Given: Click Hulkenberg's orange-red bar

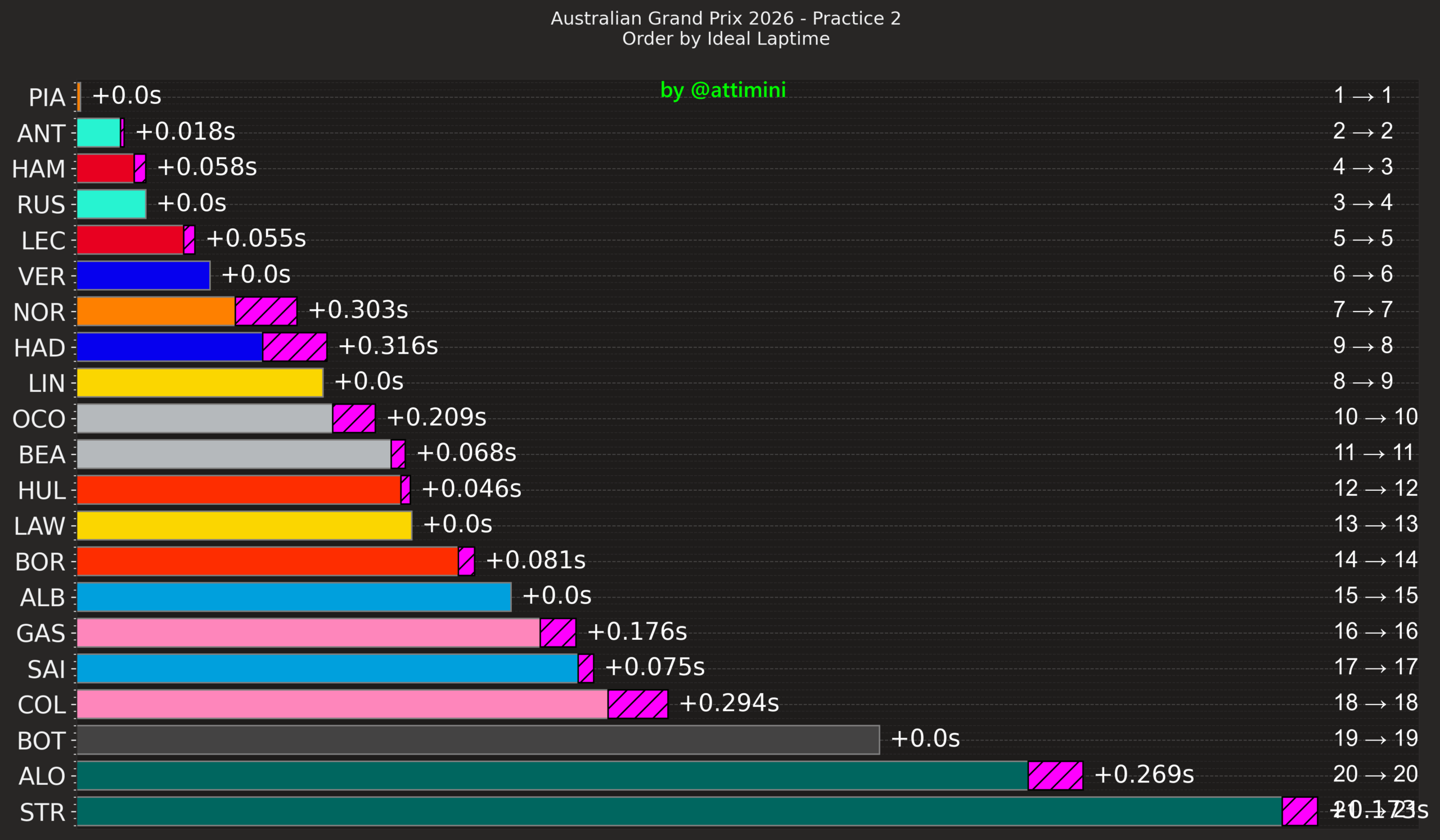Looking at the screenshot, I should 238,490.
